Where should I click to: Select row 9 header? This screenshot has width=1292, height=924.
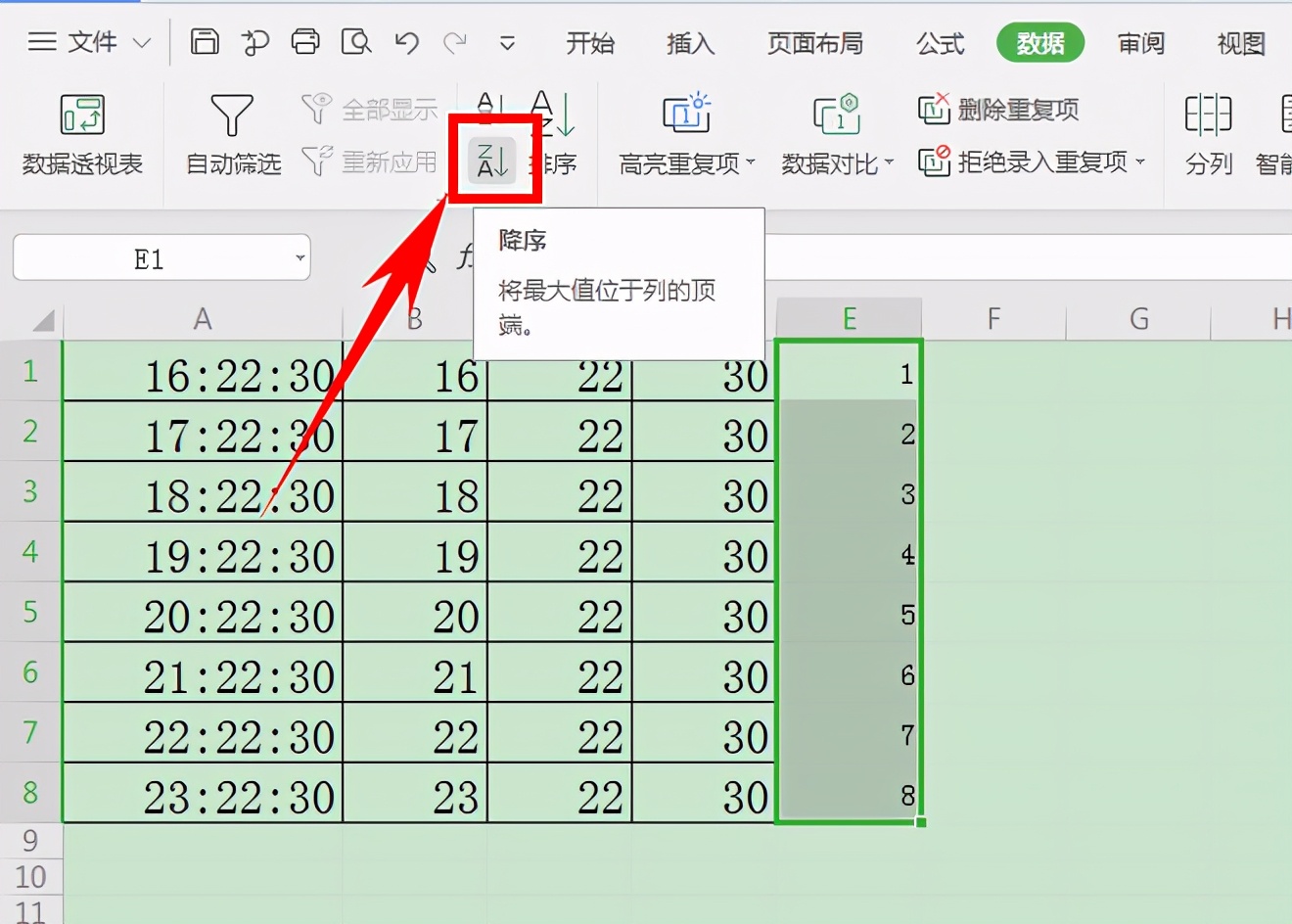click(x=30, y=840)
